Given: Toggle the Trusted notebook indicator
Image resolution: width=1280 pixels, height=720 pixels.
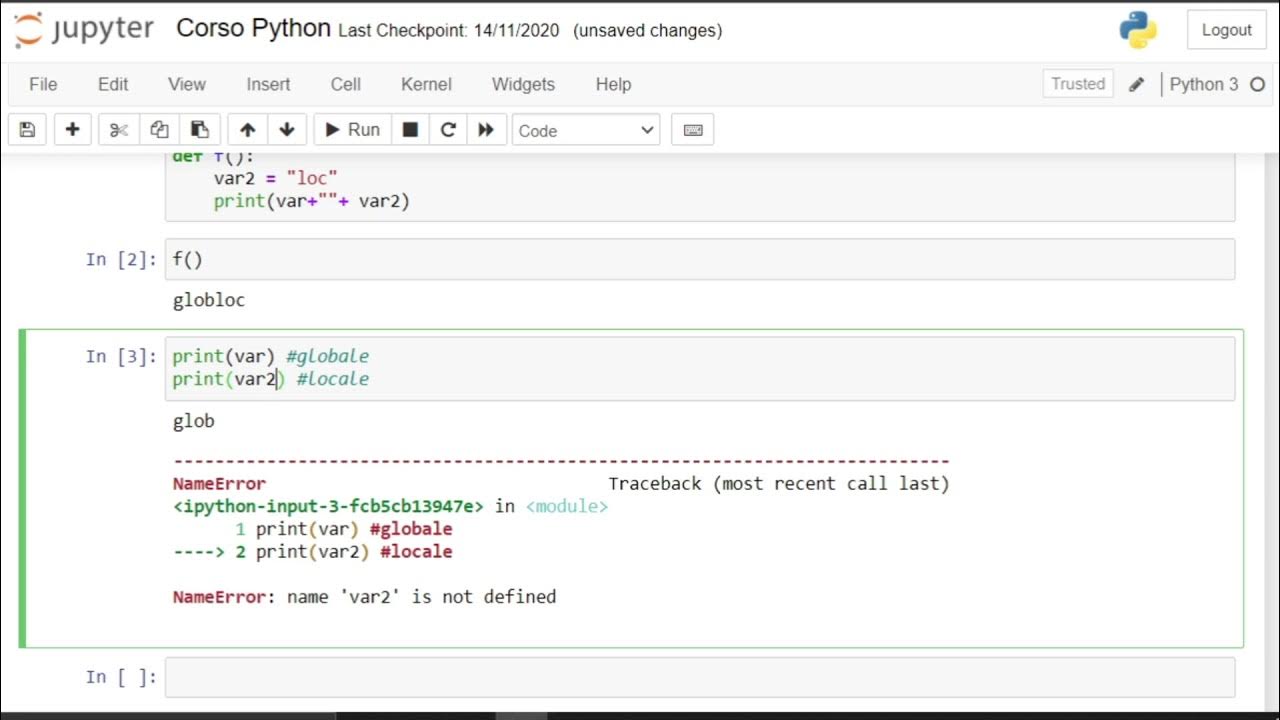Looking at the screenshot, I should 1078,84.
